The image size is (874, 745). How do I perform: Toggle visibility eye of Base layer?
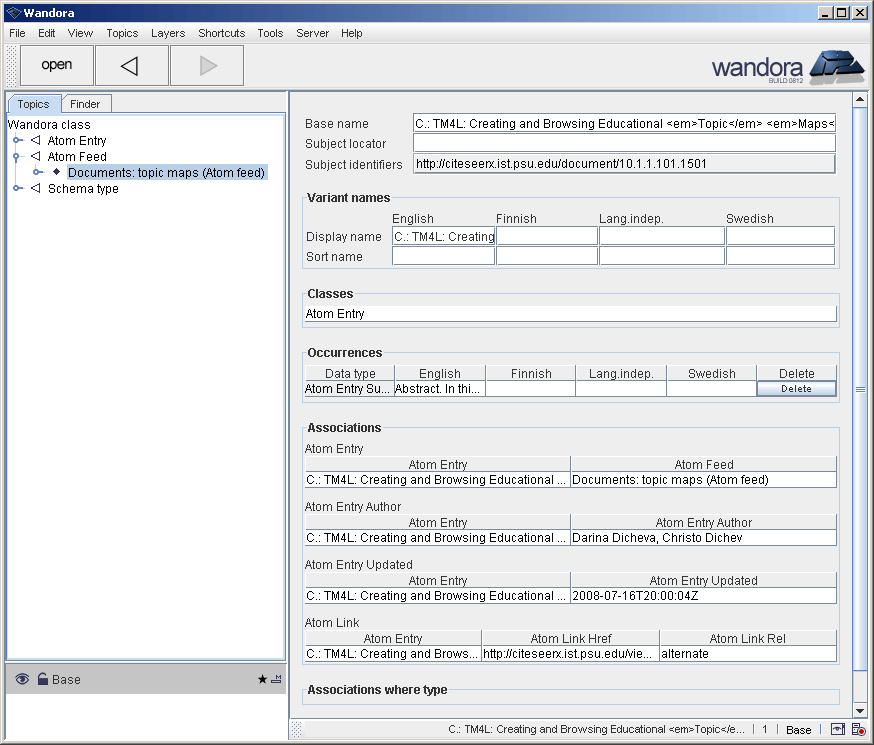point(22,679)
